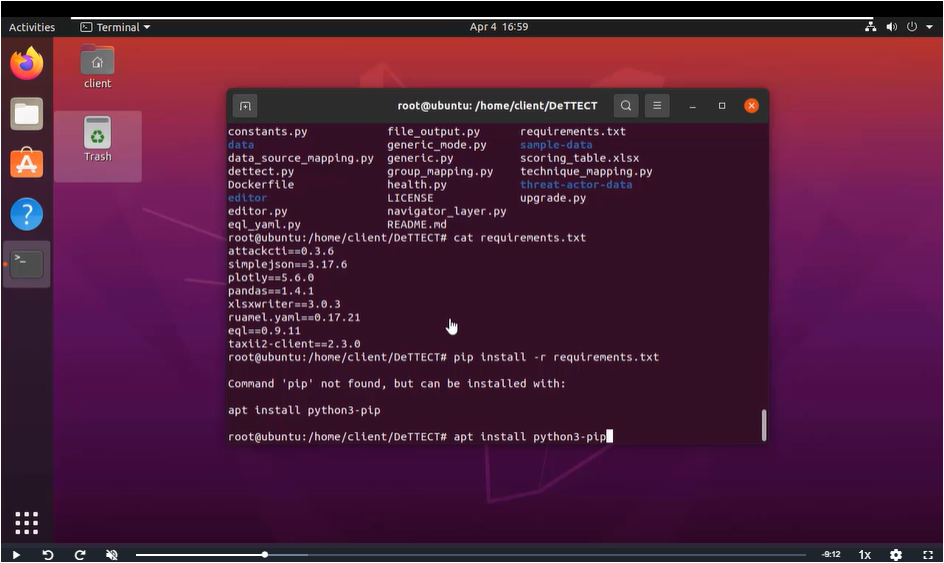
Task: Expand the Terminal app menu in the top bar
Action: 117,27
